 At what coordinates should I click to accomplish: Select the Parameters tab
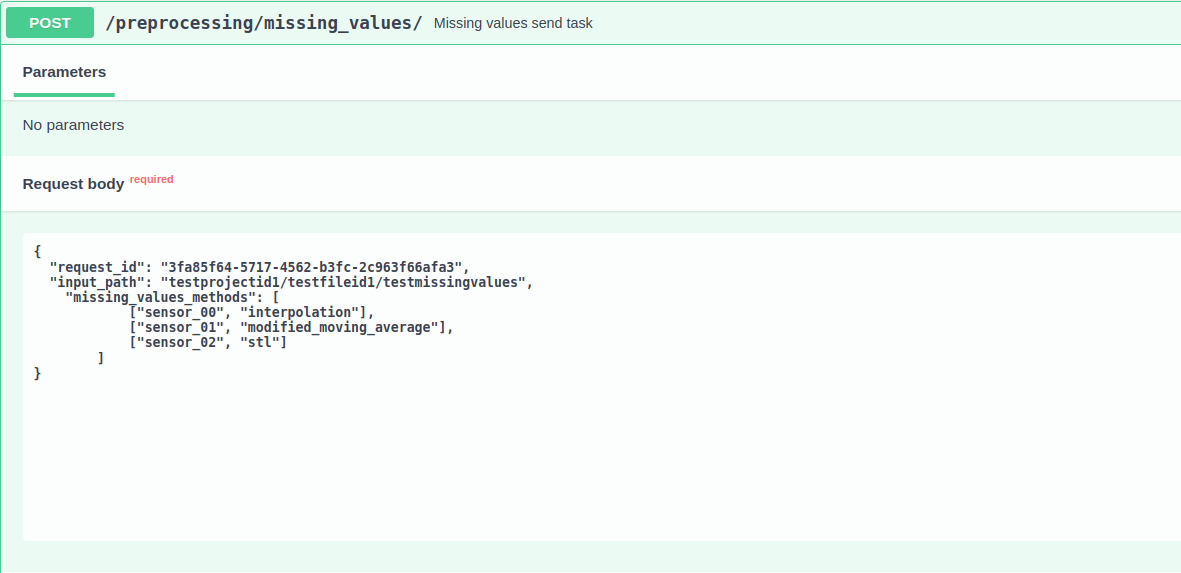pyautogui.click(x=64, y=72)
